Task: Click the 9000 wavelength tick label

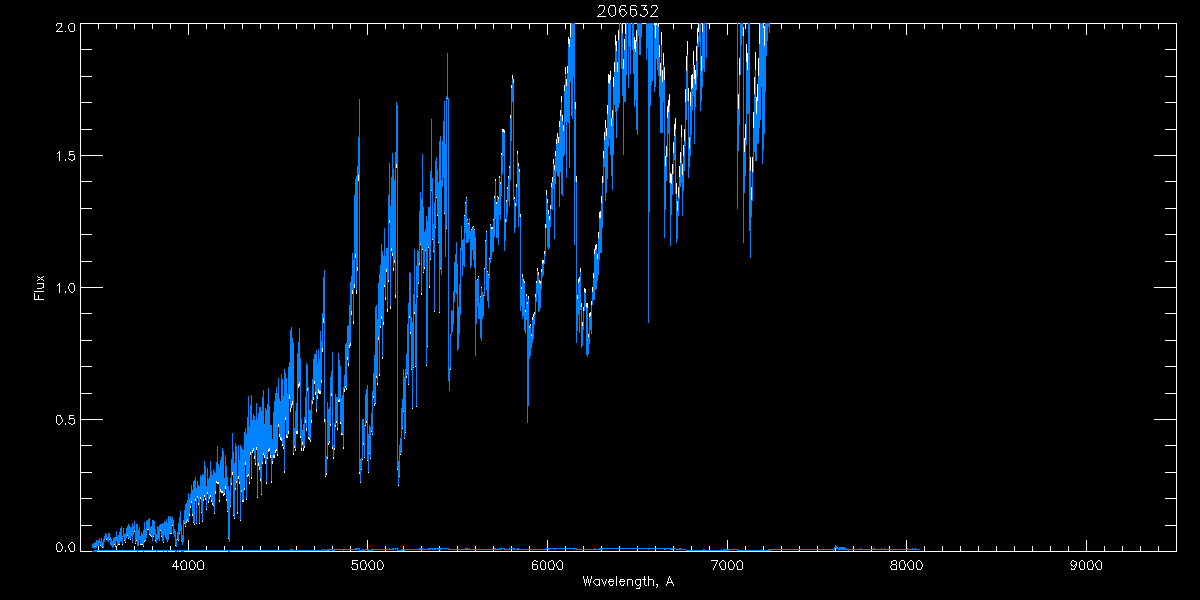Action: pos(1087,567)
